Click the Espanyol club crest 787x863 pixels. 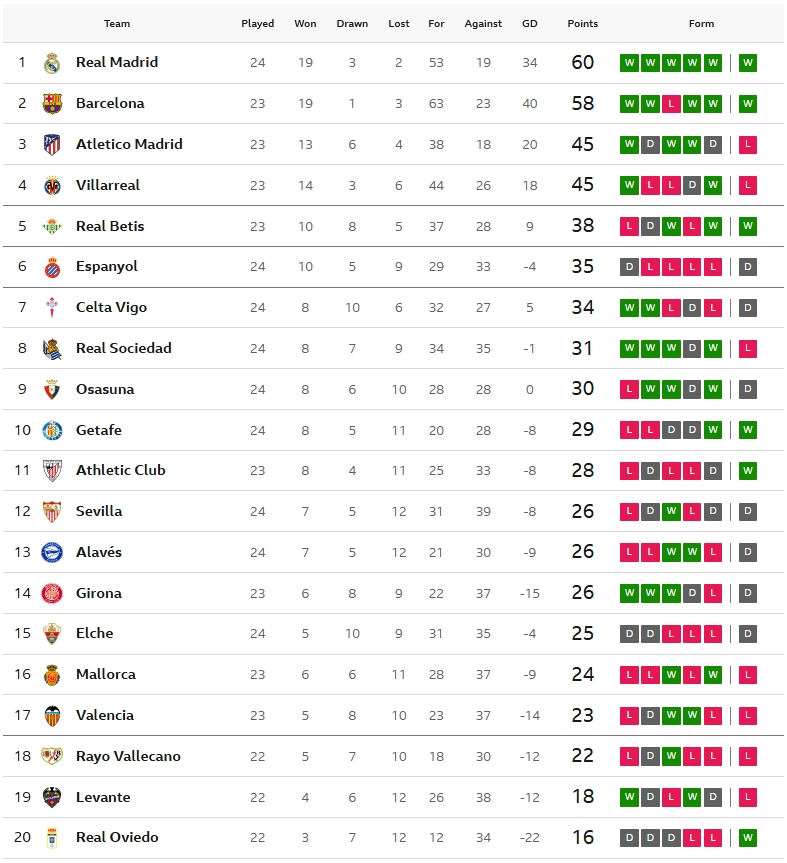point(52,267)
